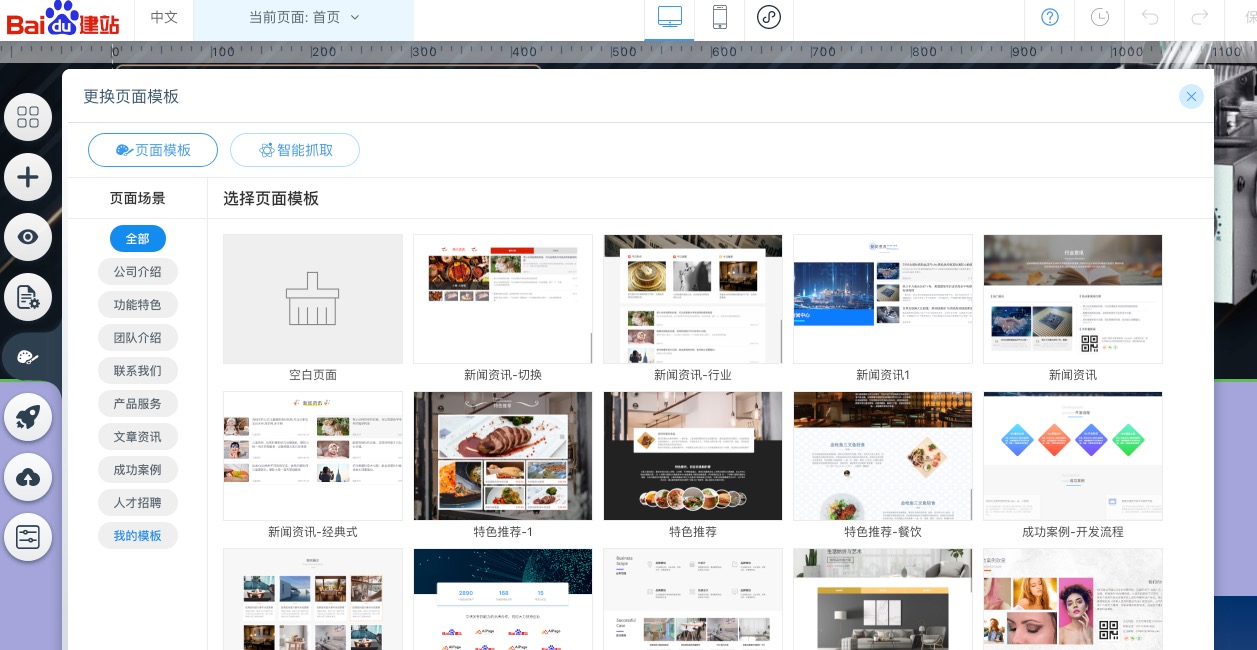
Task: Toggle preview with the eye icon
Action: (x=28, y=237)
